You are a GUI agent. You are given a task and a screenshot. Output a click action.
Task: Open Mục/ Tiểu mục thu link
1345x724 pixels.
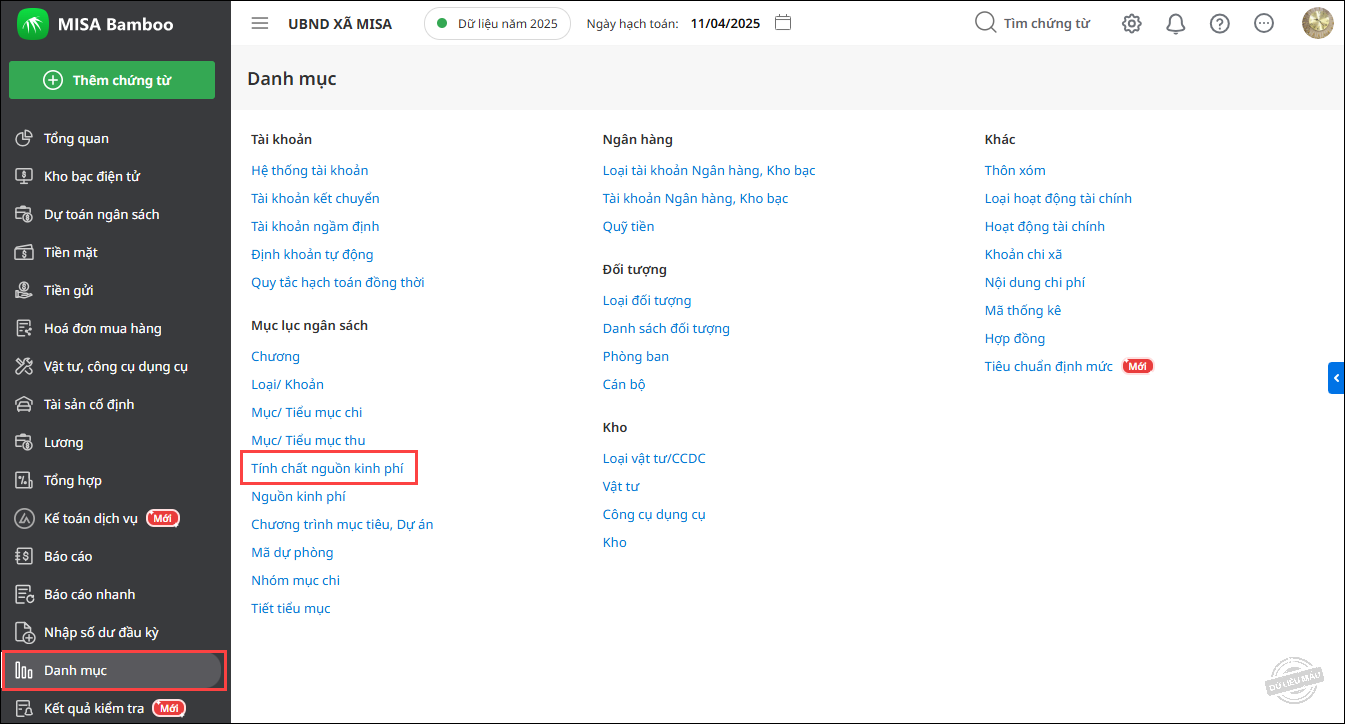[308, 440]
